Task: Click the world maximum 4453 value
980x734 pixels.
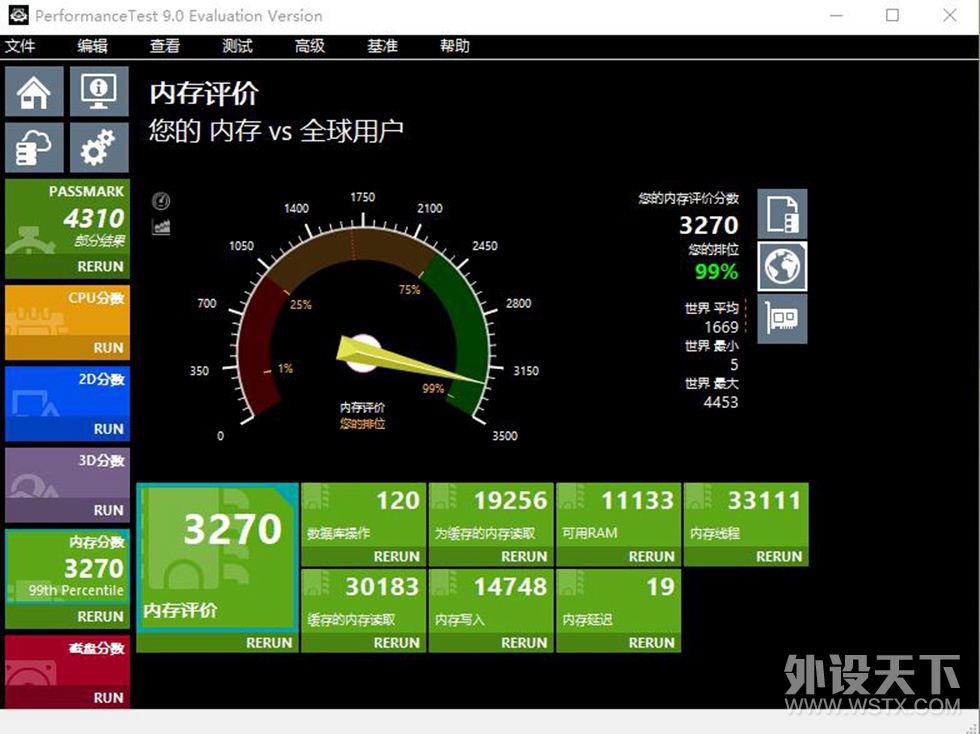Action: [721, 402]
